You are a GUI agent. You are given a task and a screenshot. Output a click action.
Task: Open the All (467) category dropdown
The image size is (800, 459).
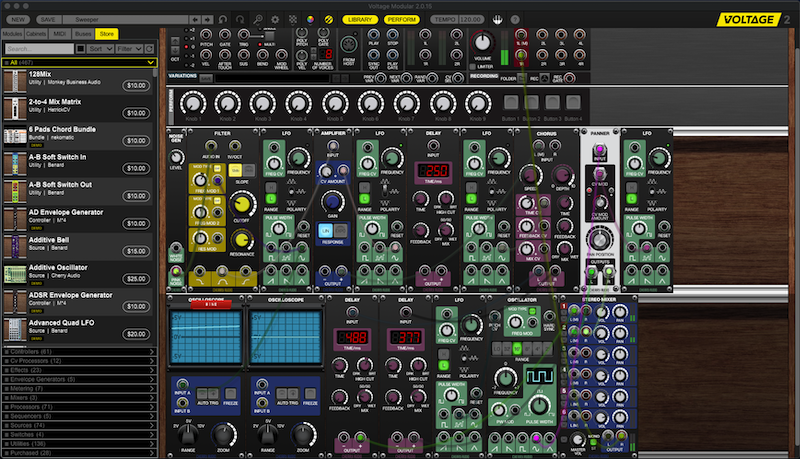pyautogui.click(x=80, y=62)
